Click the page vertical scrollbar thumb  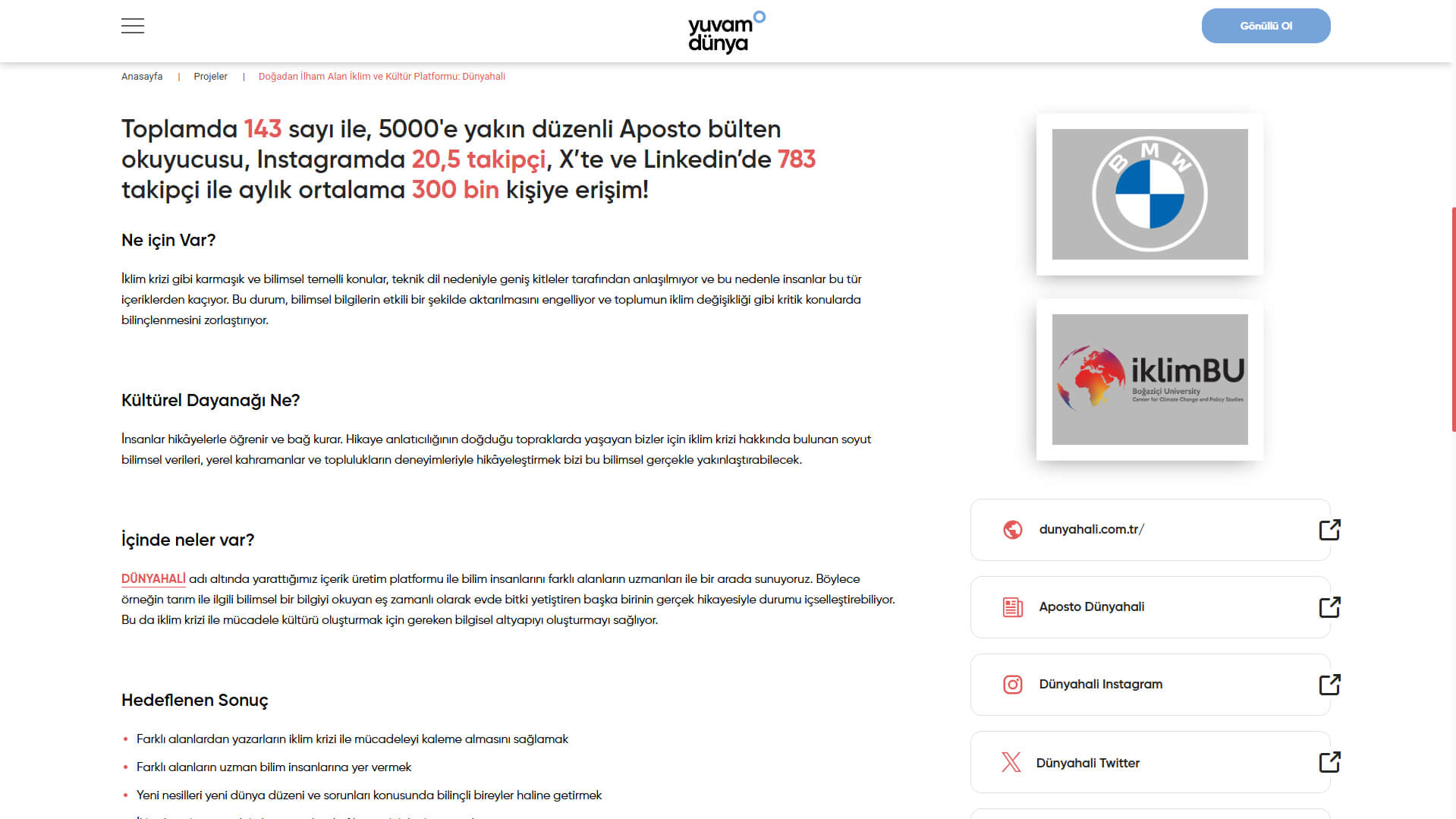click(x=1453, y=319)
